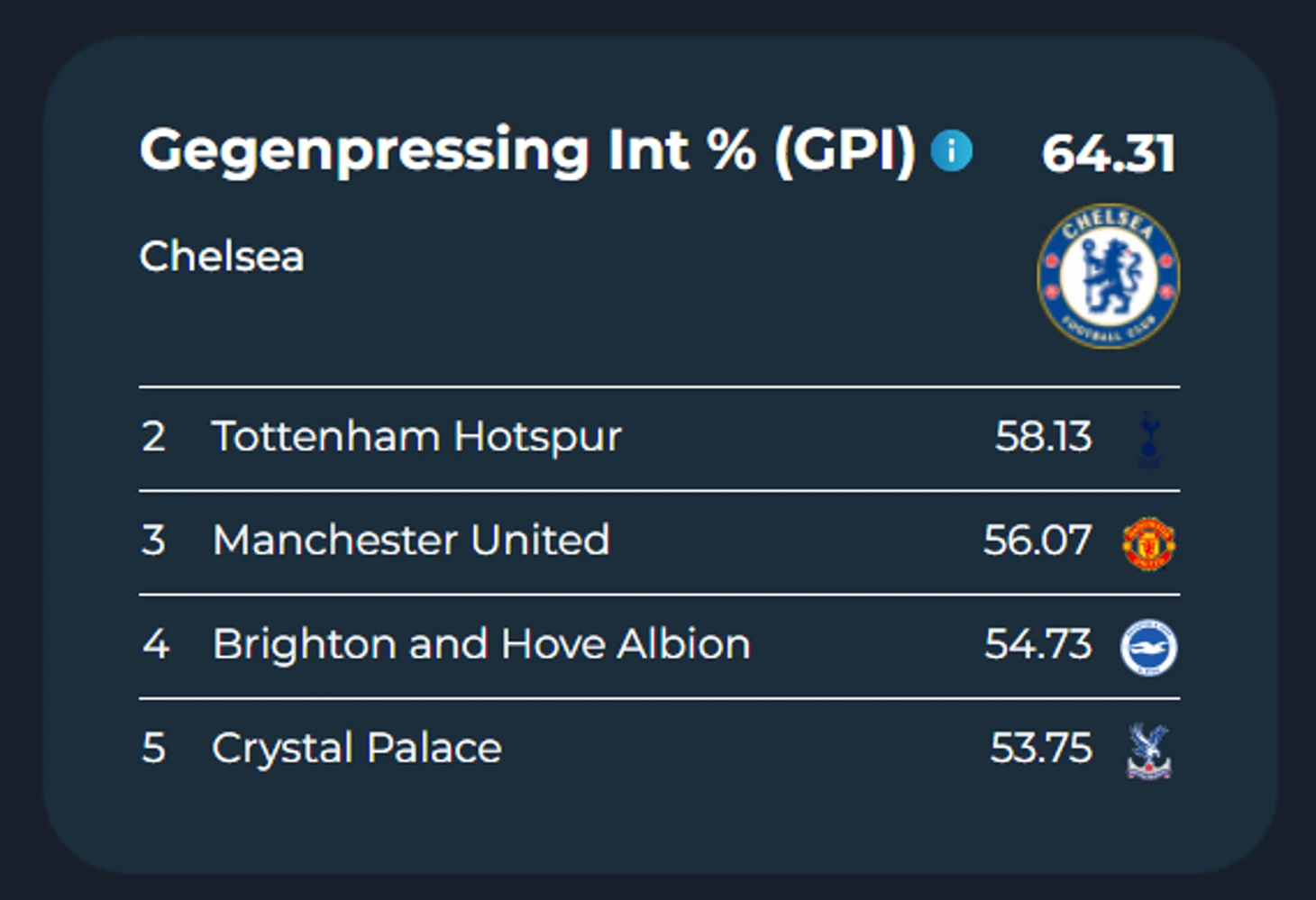Click the Tottenham Hotspur crest icon
1316x900 pixels.
coord(1148,440)
